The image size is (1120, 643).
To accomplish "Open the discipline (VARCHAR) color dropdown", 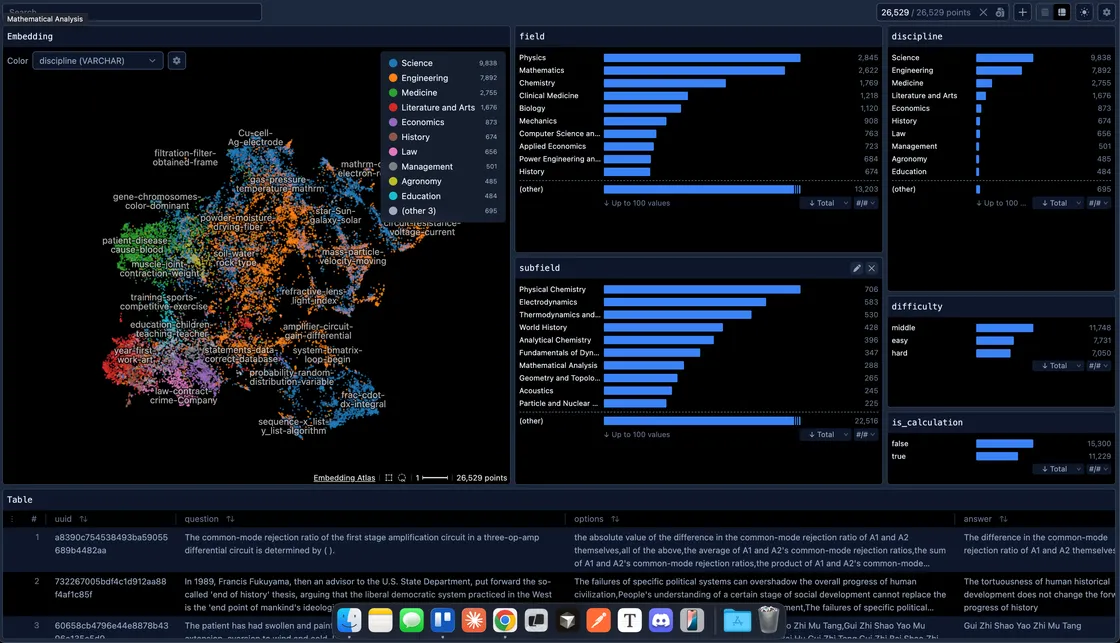I will [97, 60].
